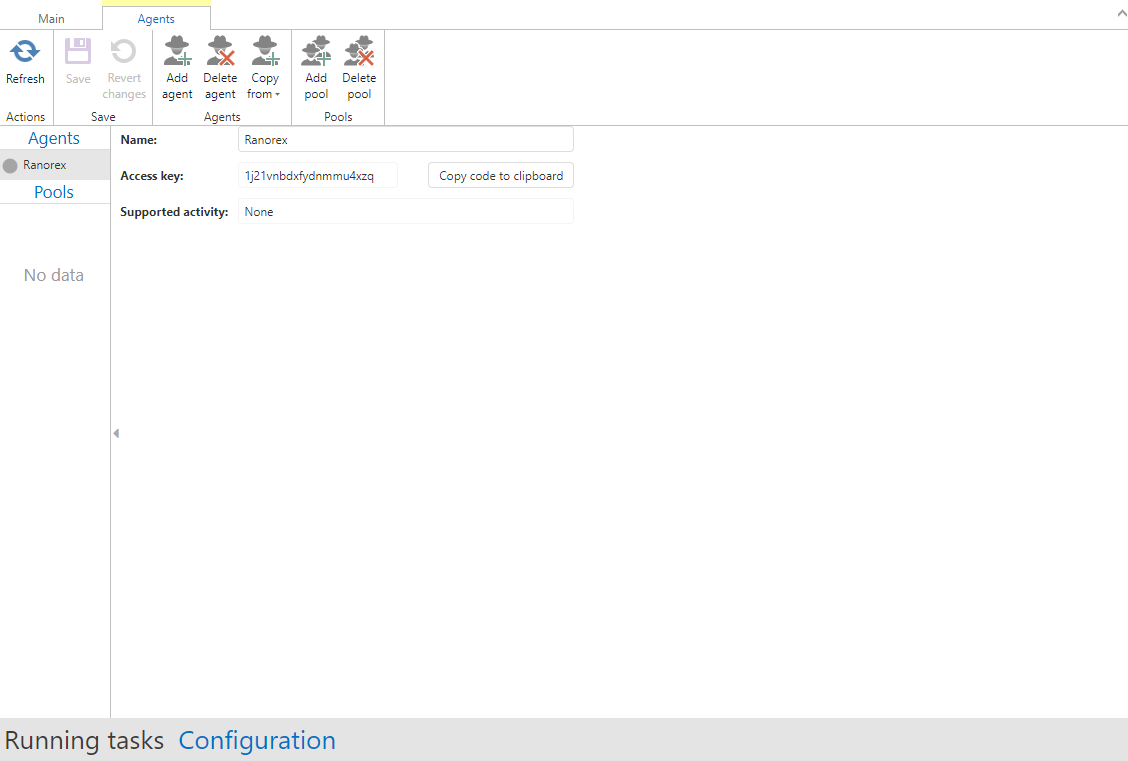
Task: Click the Access key field
Action: coord(318,176)
